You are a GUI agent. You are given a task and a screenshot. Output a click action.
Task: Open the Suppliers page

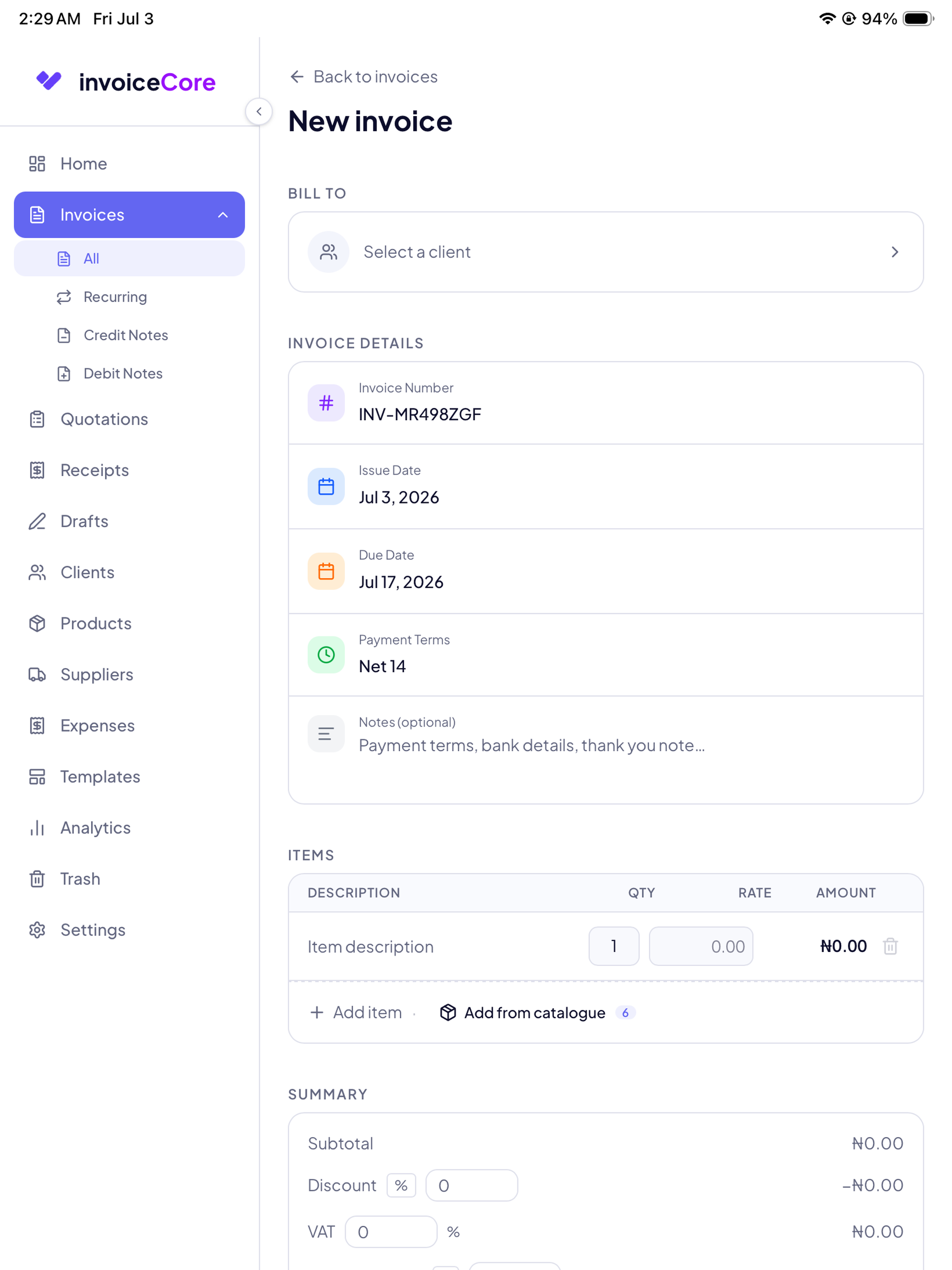[129, 675]
